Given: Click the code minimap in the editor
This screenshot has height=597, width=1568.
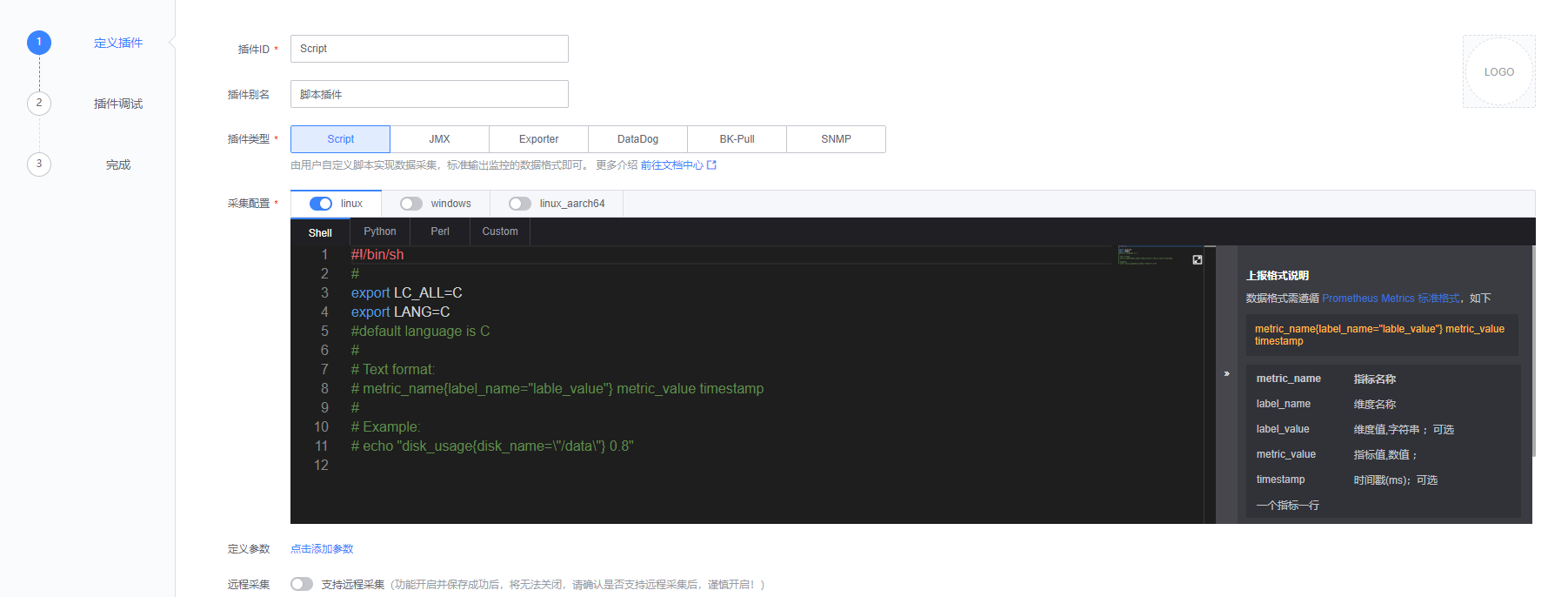Looking at the screenshot, I should (1145, 256).
